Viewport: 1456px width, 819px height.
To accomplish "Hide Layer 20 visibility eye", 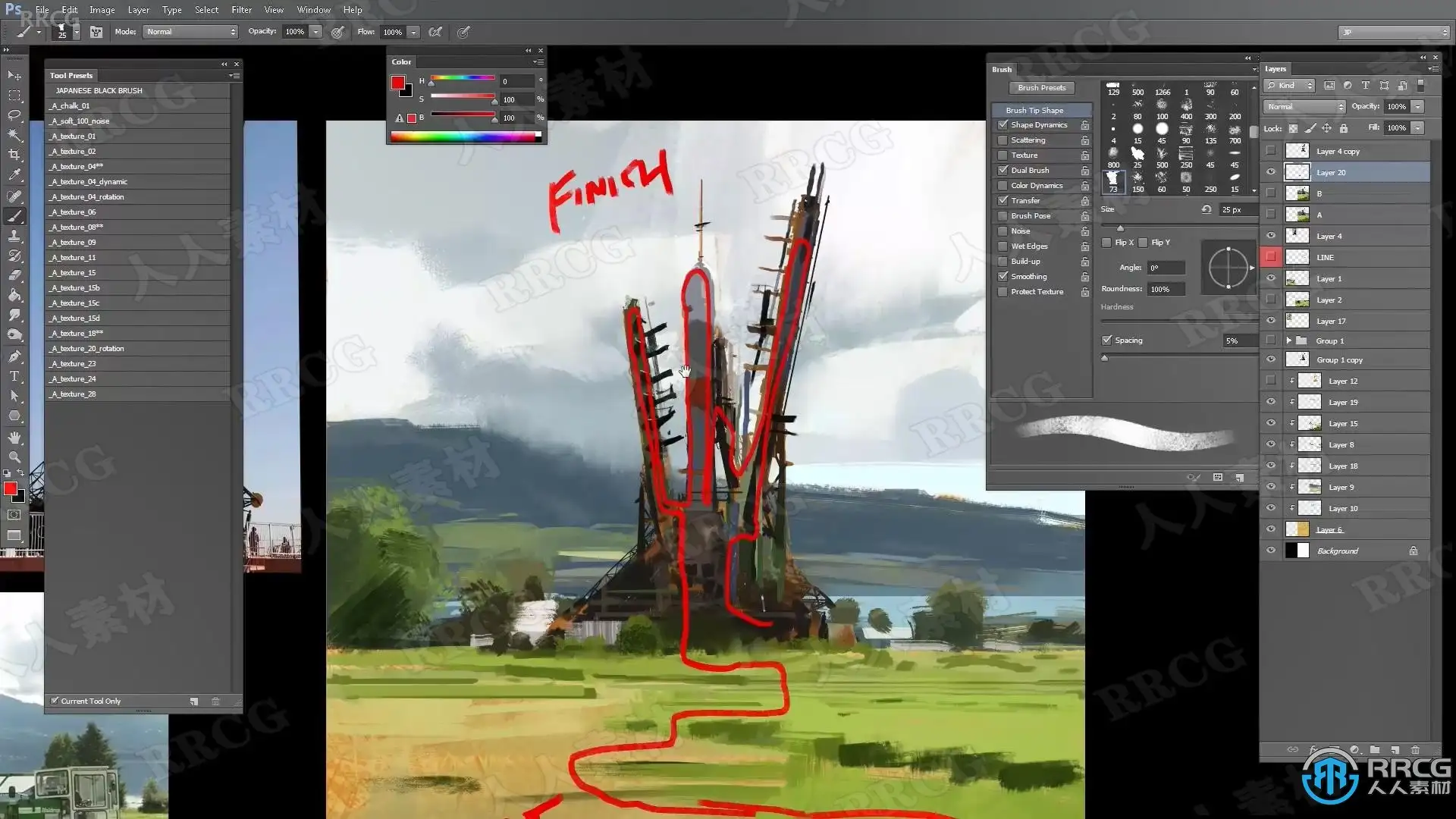I will (x=1271, y=172).
